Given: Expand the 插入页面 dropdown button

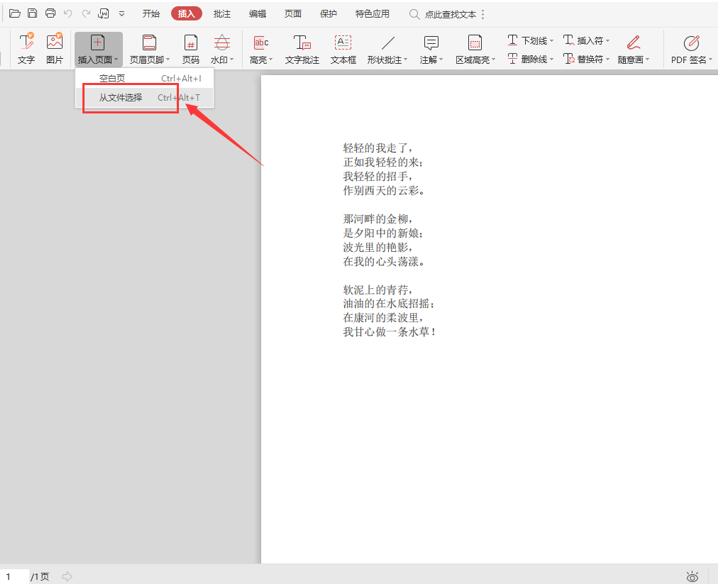Looking at the screenshot, I should click(98, 49).
